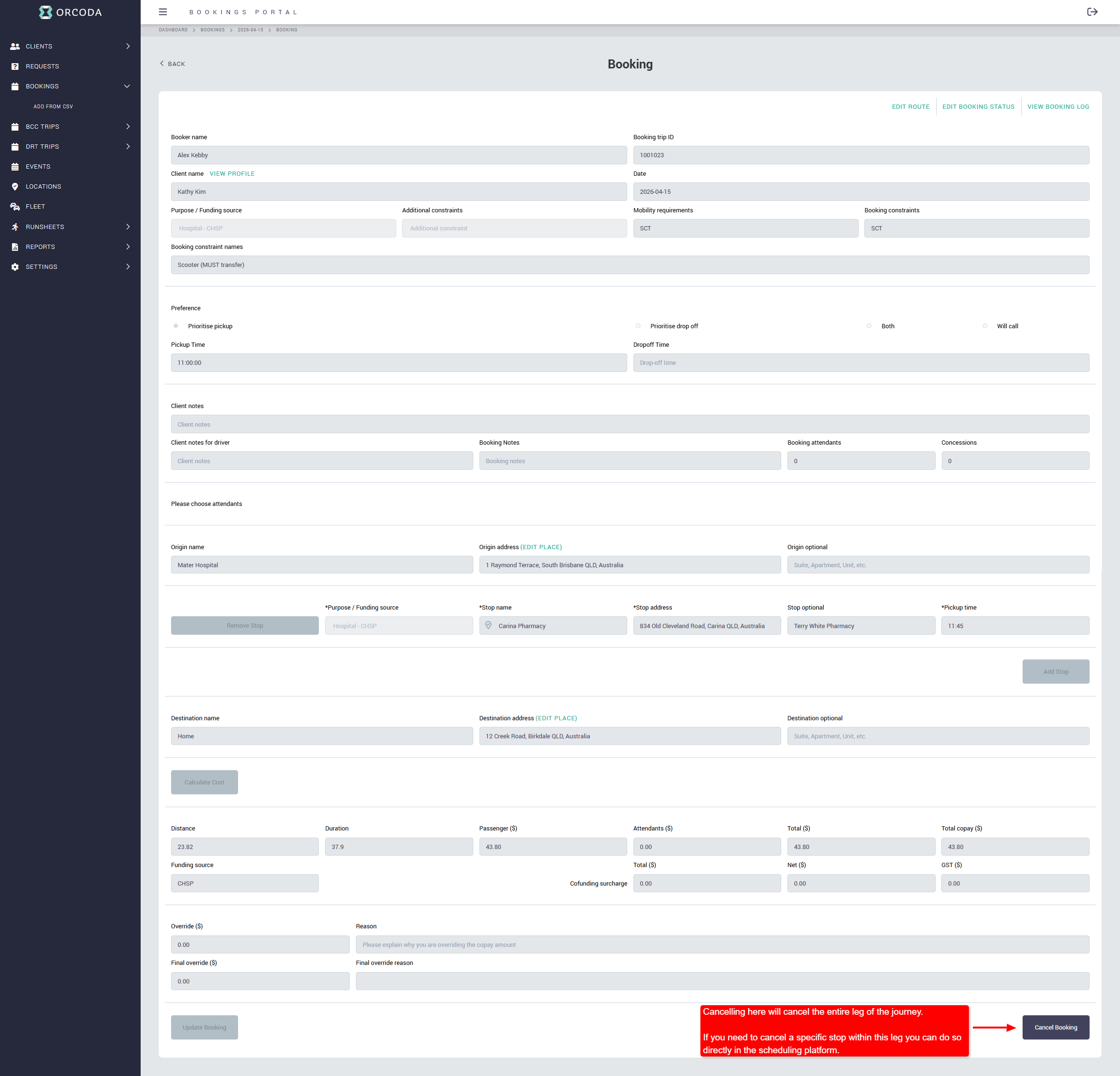Click the Fleet vehicle icon in the sidebar

point(15,206)
